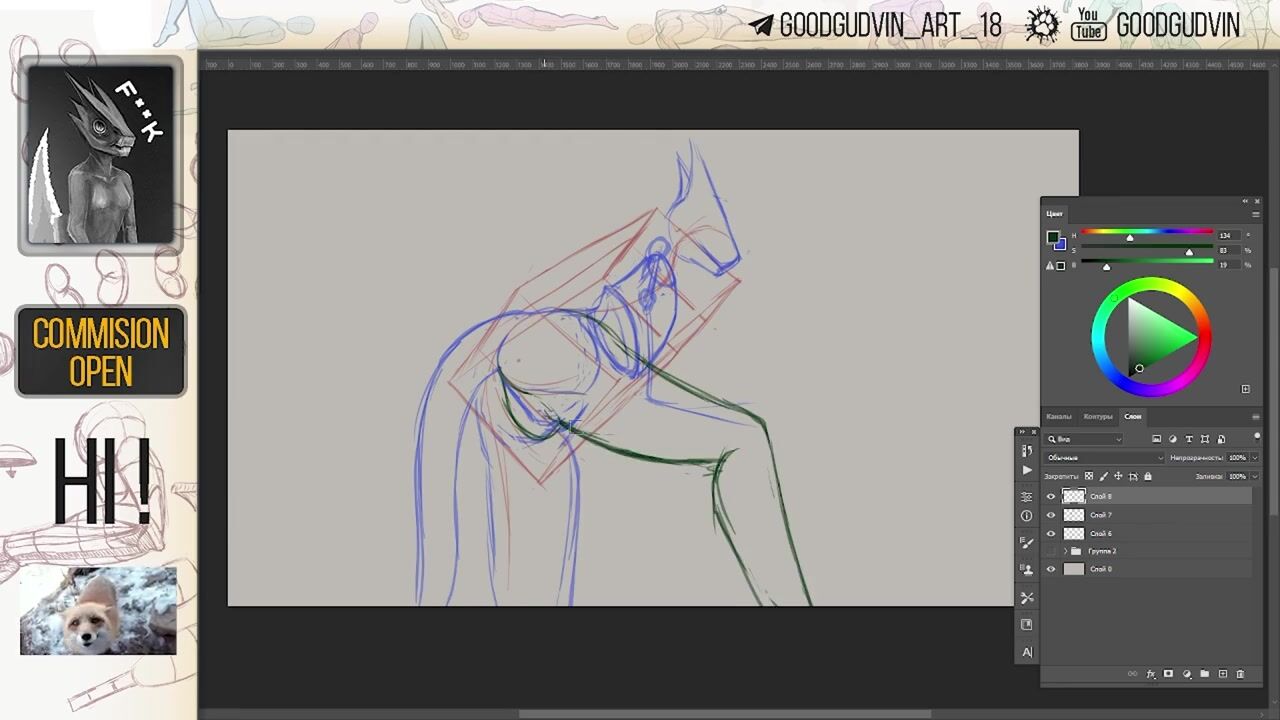Filter layers by shape layer icon
This screenshot has height=720, width=1280.
click(x=1205, y=439)
